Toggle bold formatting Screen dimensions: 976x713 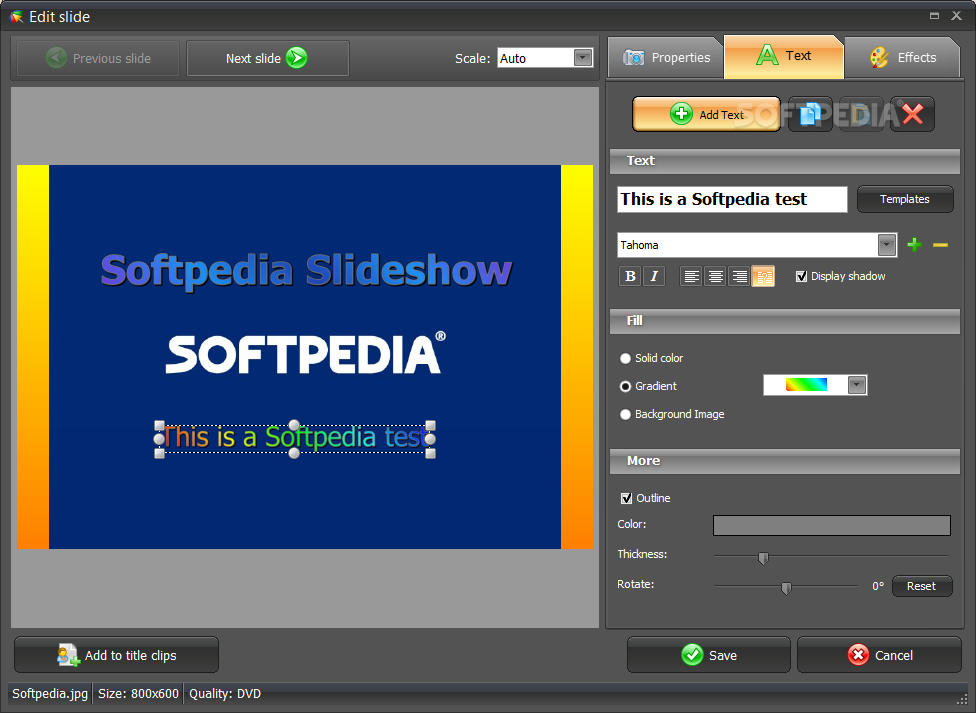pyautogui.click(x=630, y=276)
